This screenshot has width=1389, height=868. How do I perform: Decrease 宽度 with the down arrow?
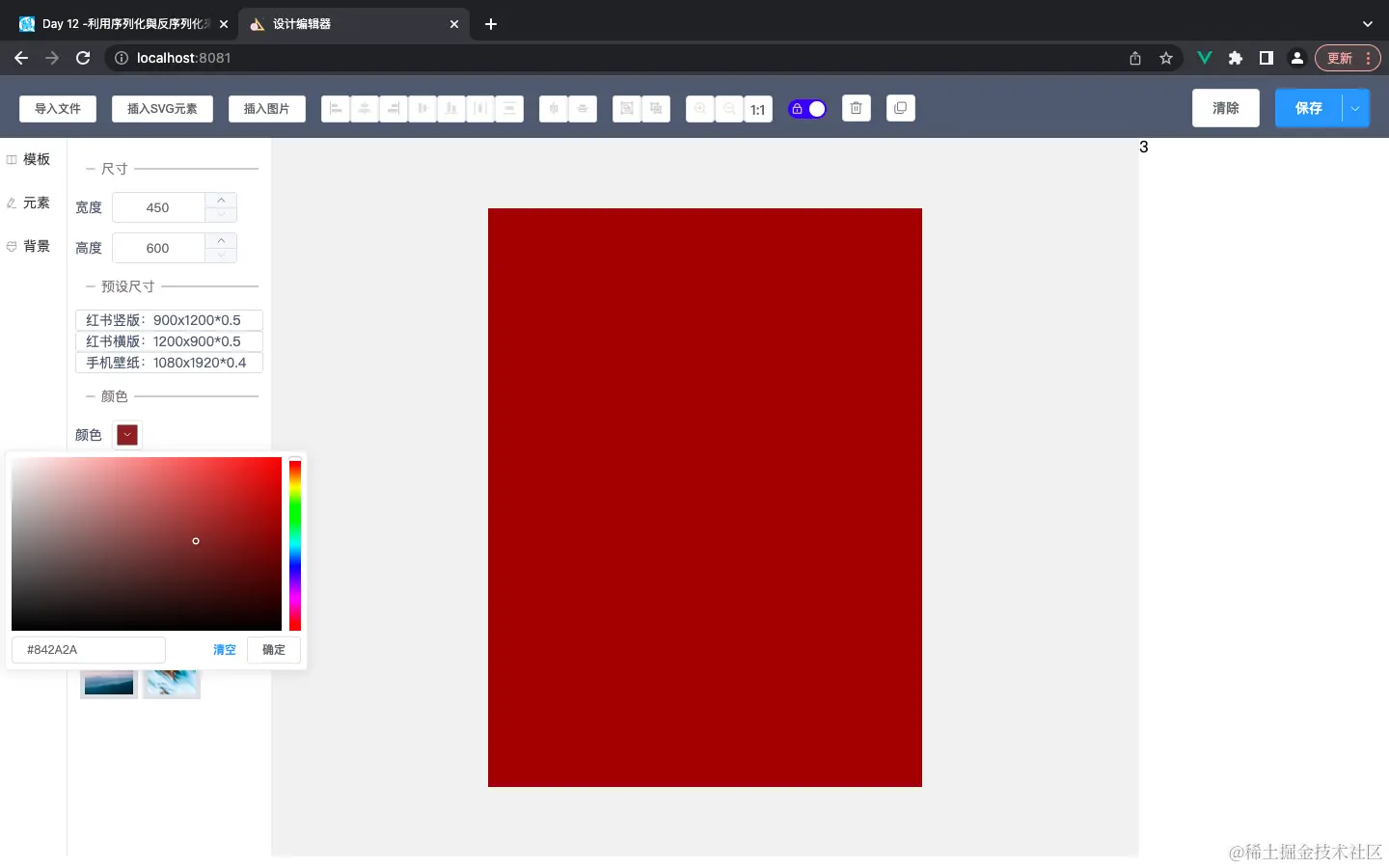221,214
